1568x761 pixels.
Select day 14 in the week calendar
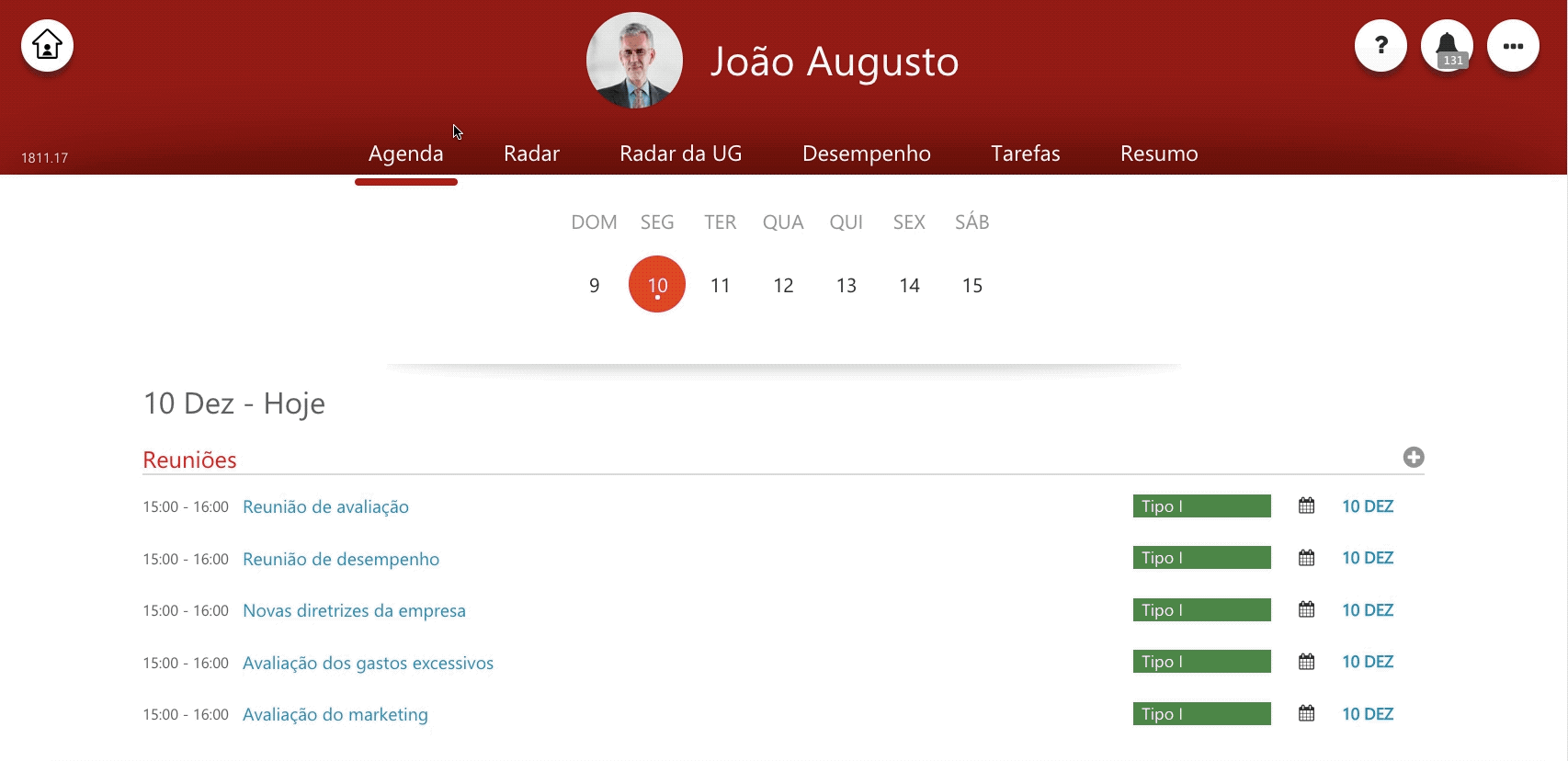point(909,285)
